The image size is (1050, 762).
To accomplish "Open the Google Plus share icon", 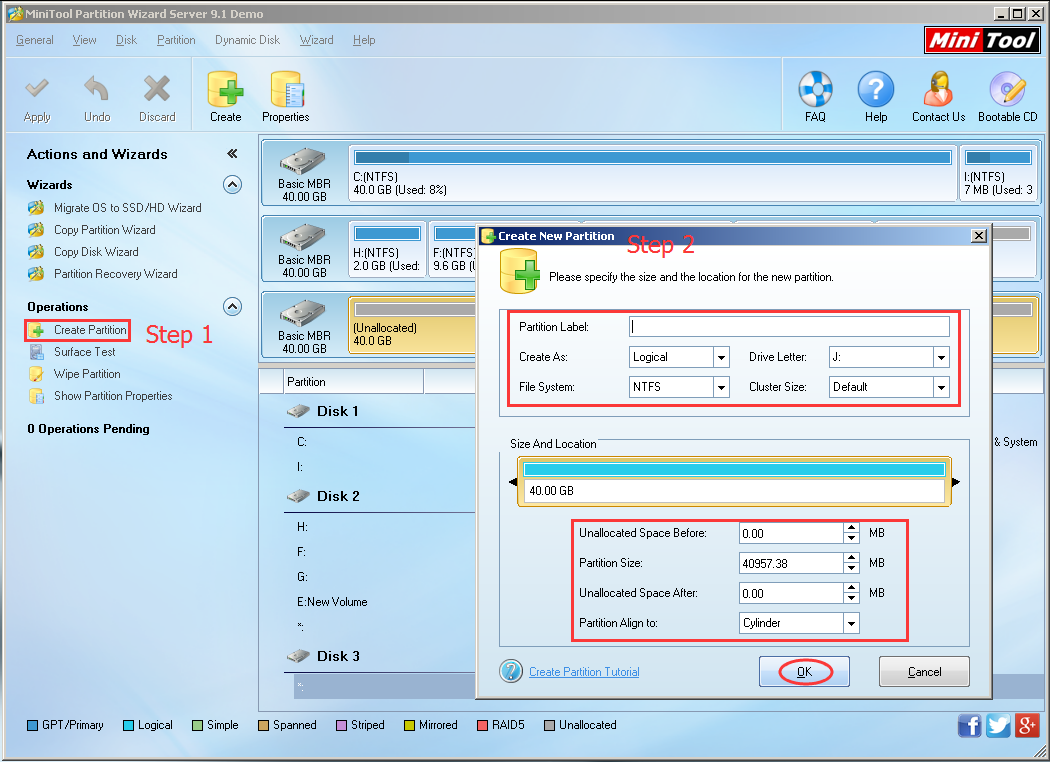I will (x=1027, y=725).
